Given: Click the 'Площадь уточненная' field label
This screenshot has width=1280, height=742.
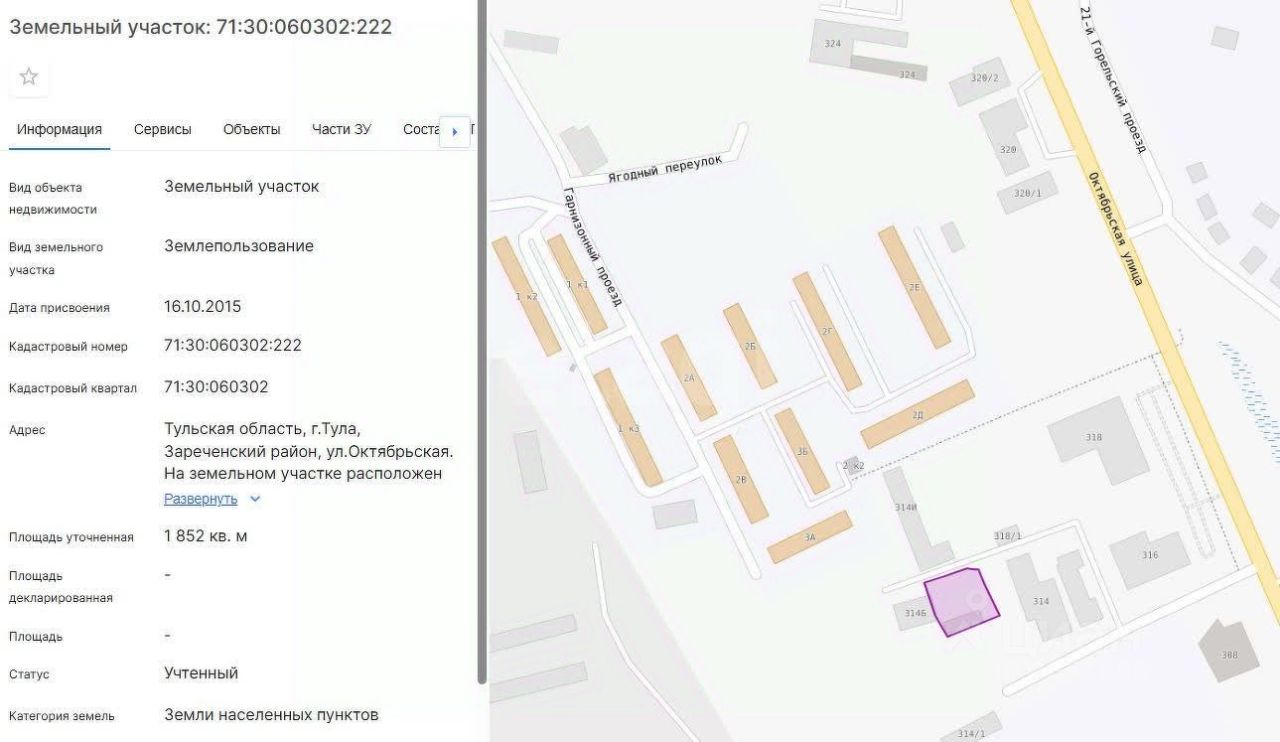Looking at the screenshot, I should coord(71,537).
